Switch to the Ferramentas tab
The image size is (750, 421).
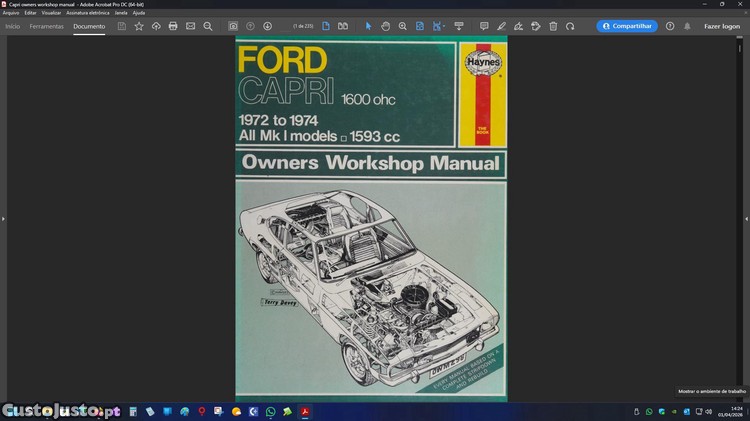coord(46,26)
